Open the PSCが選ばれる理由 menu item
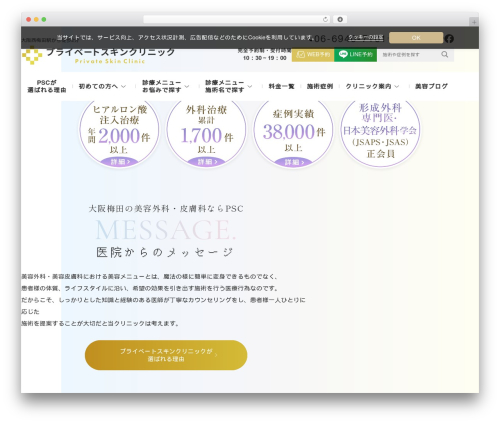500x423 pixels. [x=47, y=86]
